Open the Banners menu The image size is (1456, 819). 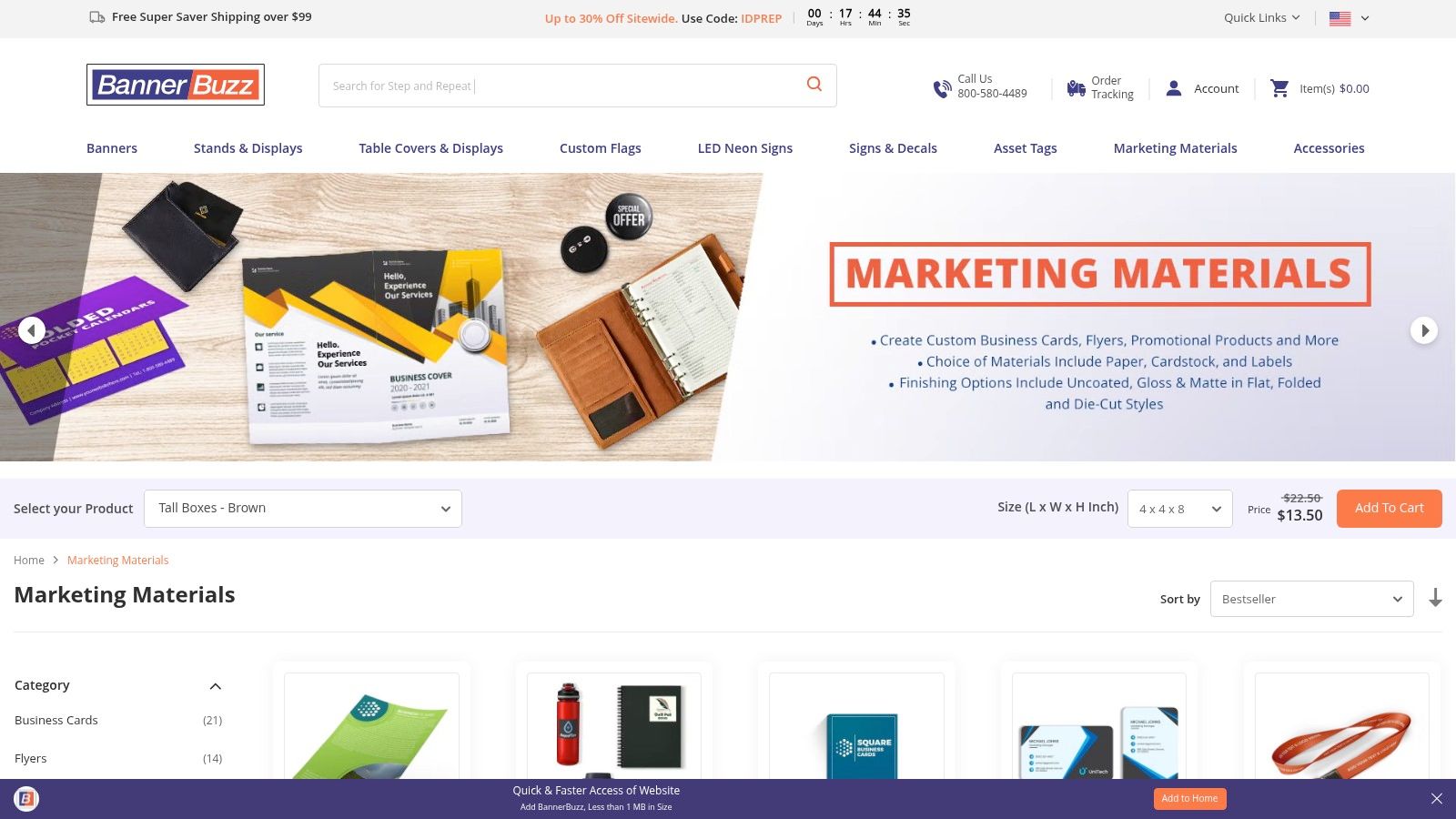tap(112, 148)
